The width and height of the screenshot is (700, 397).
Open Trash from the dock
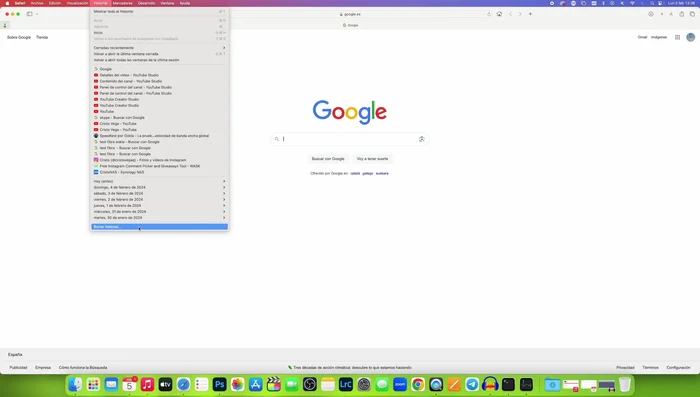[x=625, y=384]
